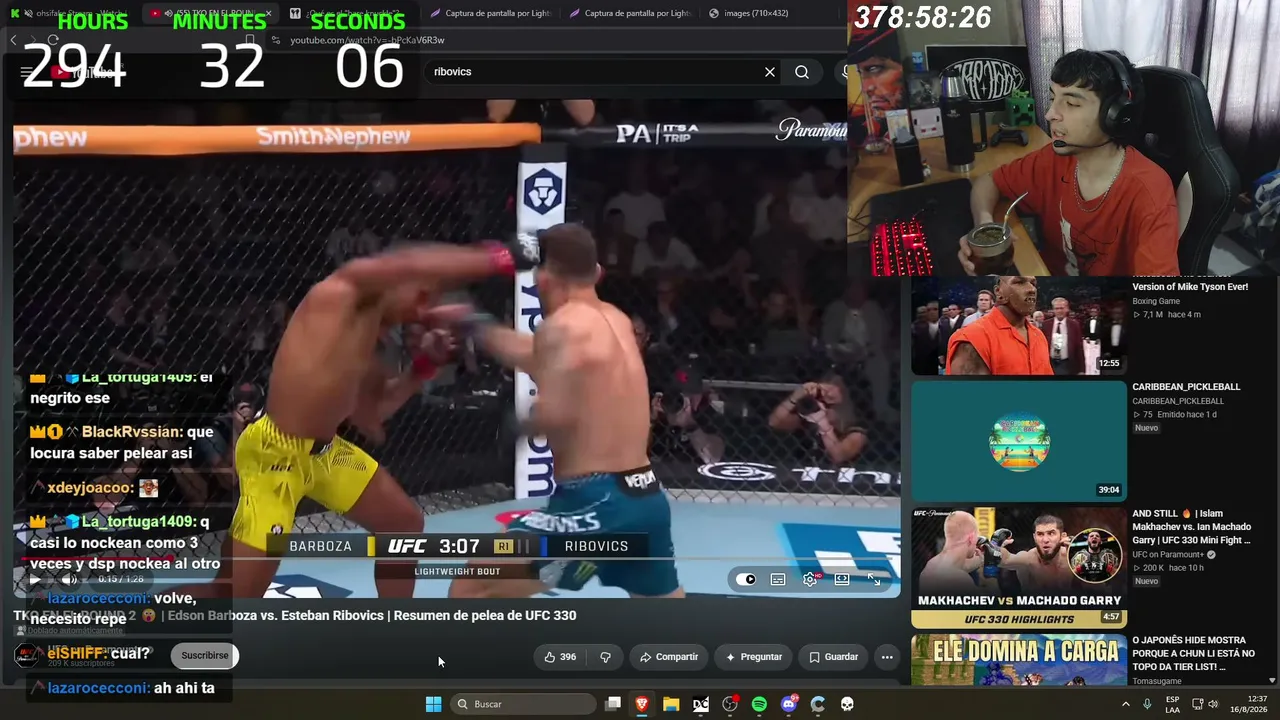Open Discord from the taskbar
Image resolution: width=1280 pixels, height=720 pixels.
pos(789,704)
